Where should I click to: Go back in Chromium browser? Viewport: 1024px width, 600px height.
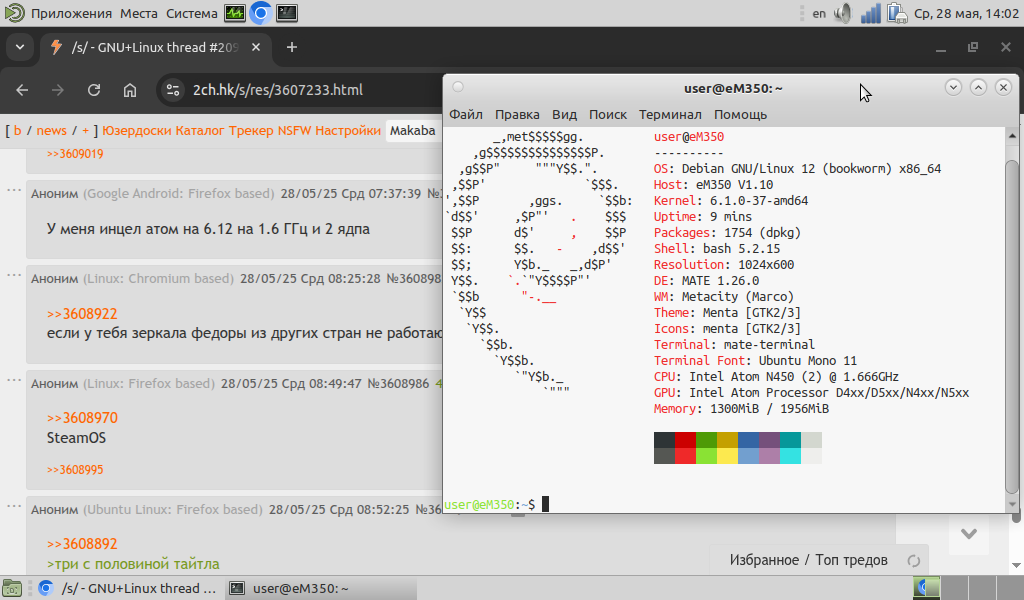(x=22, y=90)
